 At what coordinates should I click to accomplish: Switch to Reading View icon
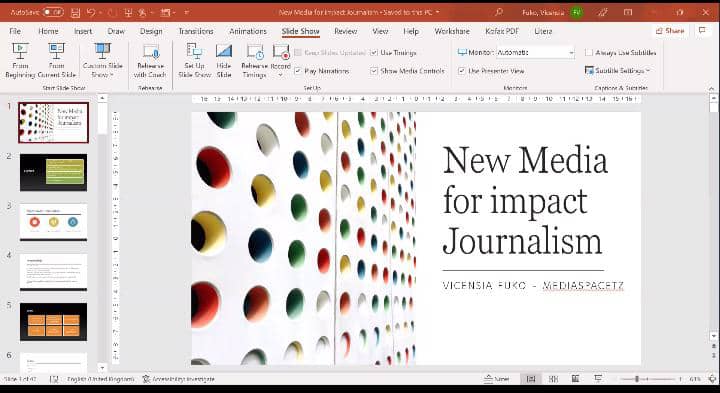click(x=575, y=379)
